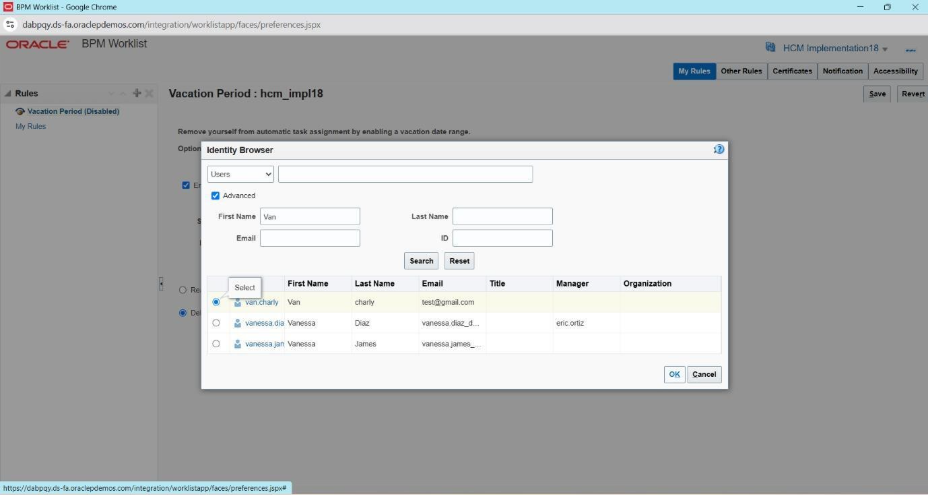Screen dimensions: 928x495
Task: Click the user icon beside vanessa.jan
Action: [237, 344]
